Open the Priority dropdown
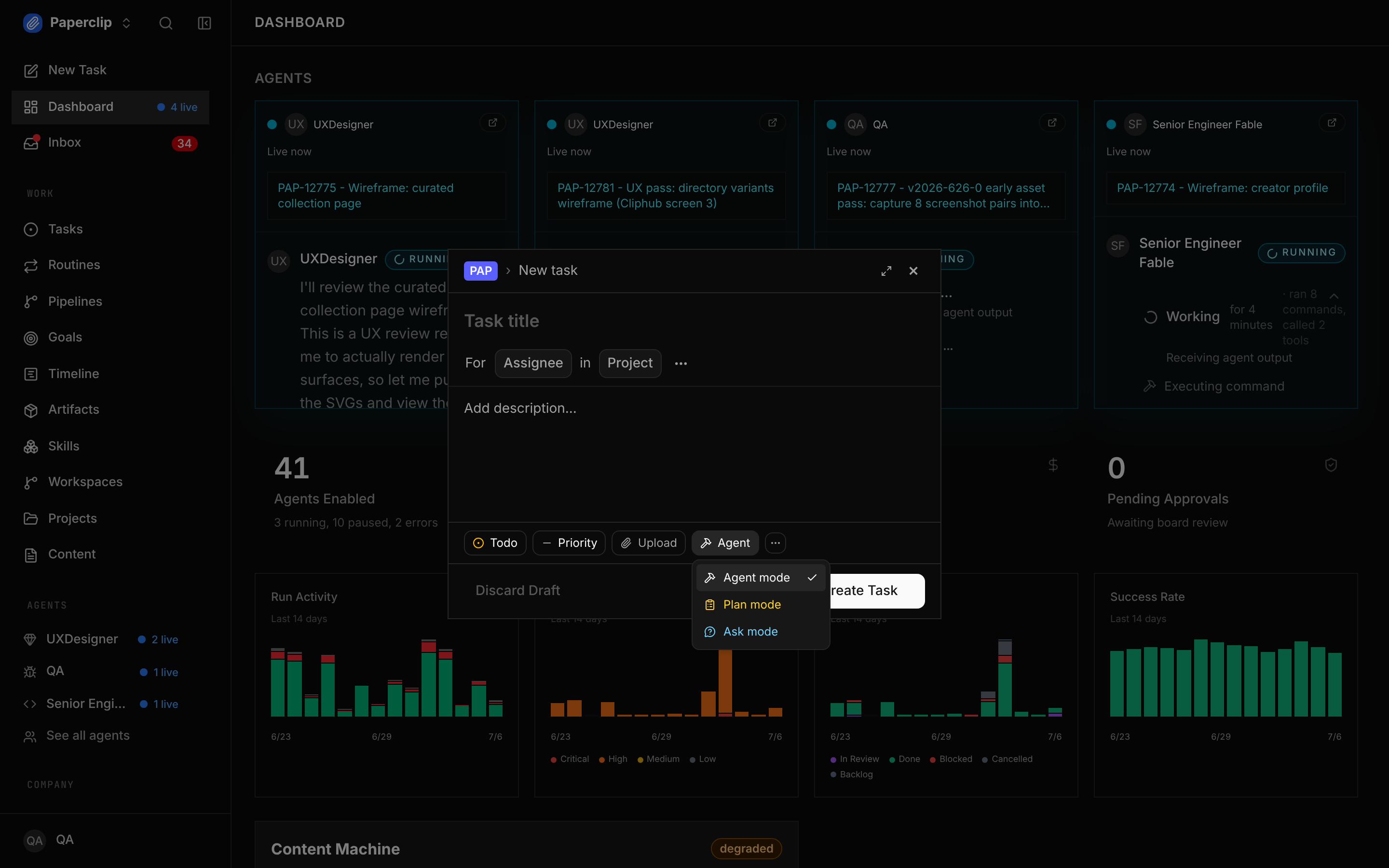 [569, 542]
